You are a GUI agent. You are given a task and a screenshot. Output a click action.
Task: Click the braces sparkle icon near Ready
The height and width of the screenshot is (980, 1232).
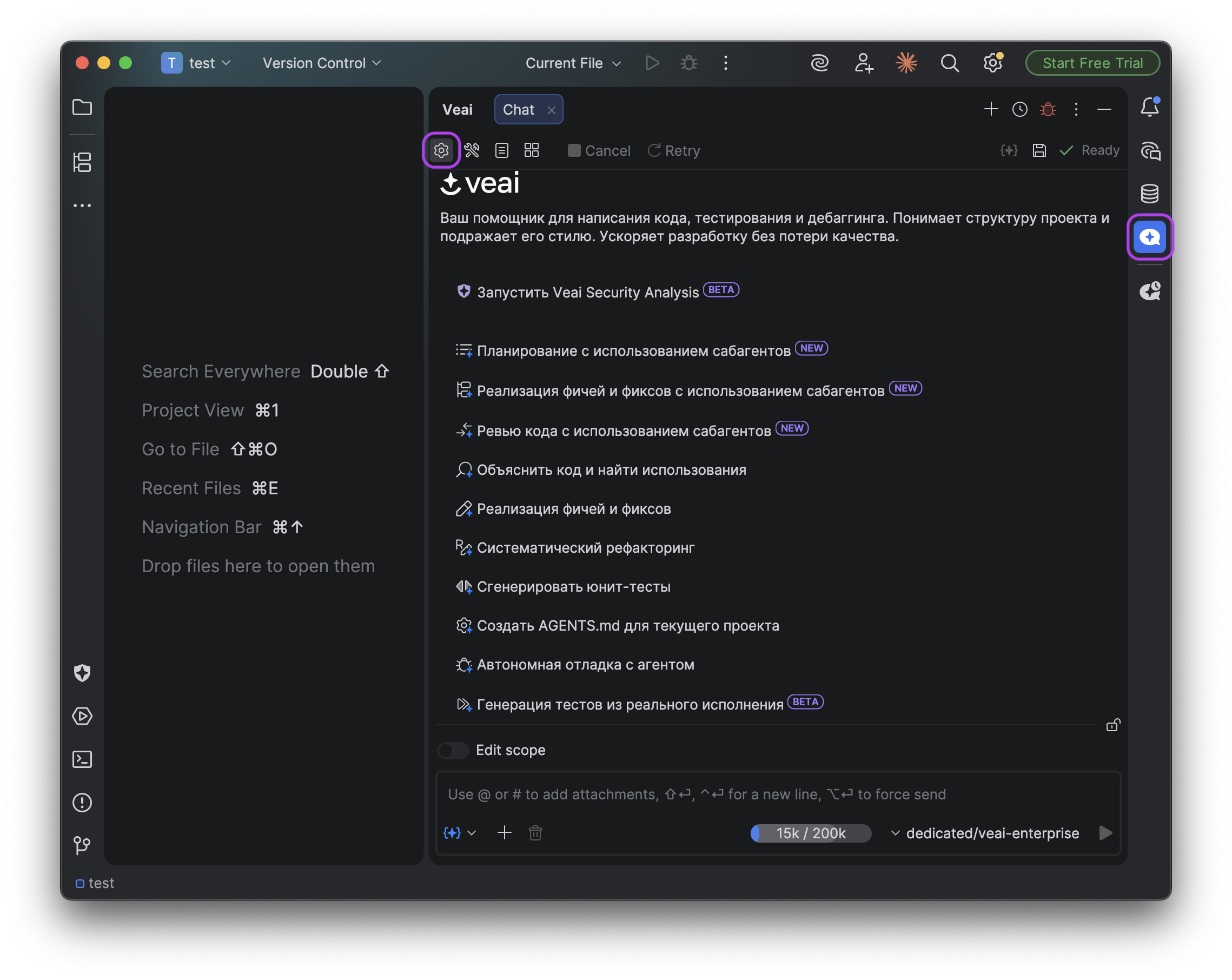pyautogui.click(x=1009, y=150)
